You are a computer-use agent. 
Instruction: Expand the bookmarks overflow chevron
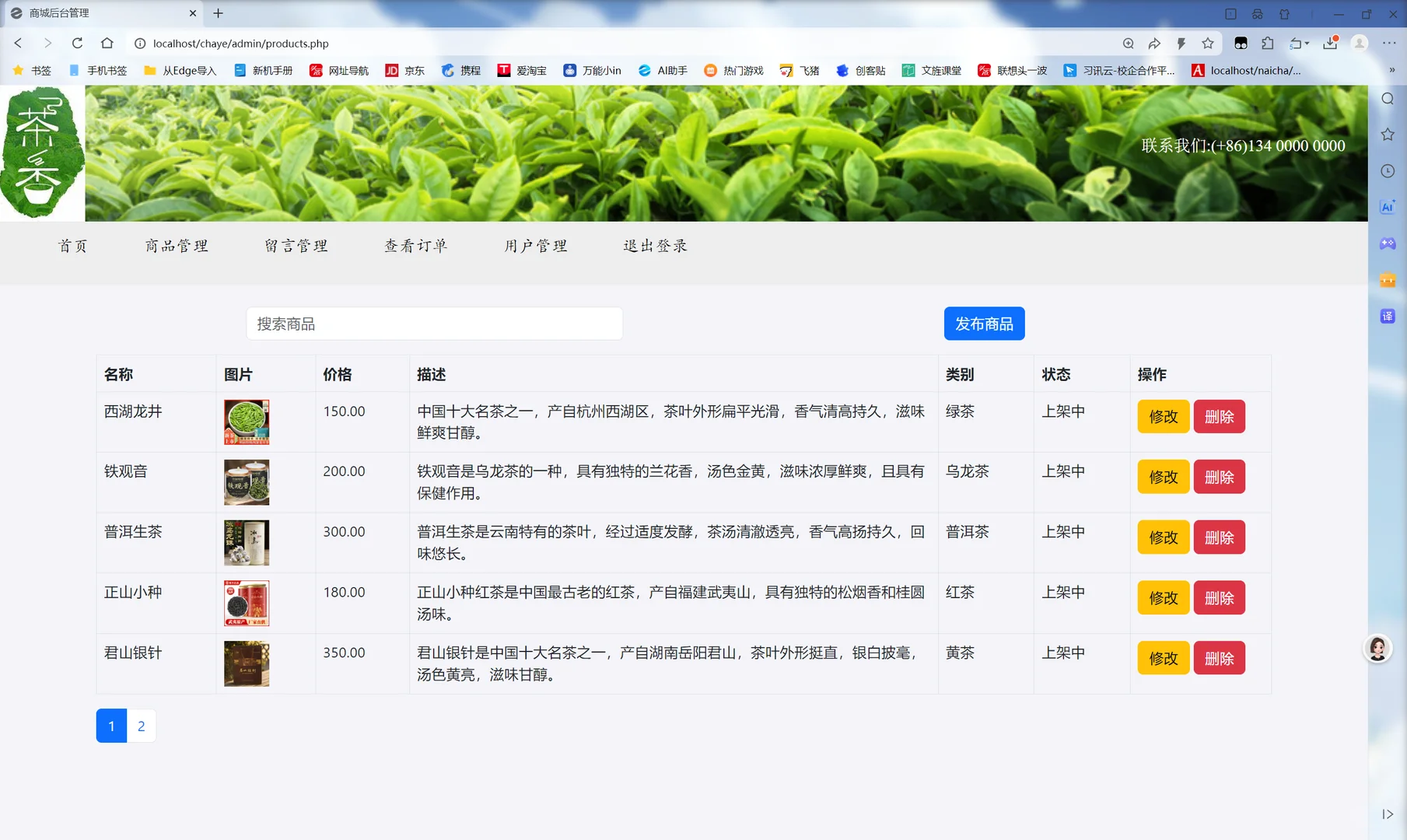click(x=1392, y=70)
